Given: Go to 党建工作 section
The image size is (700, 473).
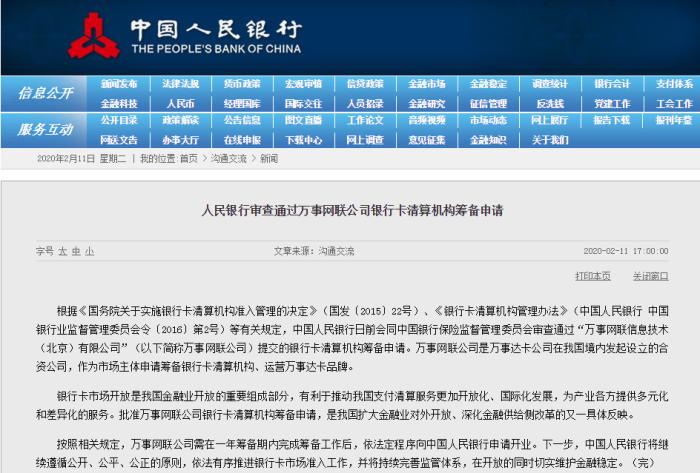Looking at the screenshot, I should [612, 104].
